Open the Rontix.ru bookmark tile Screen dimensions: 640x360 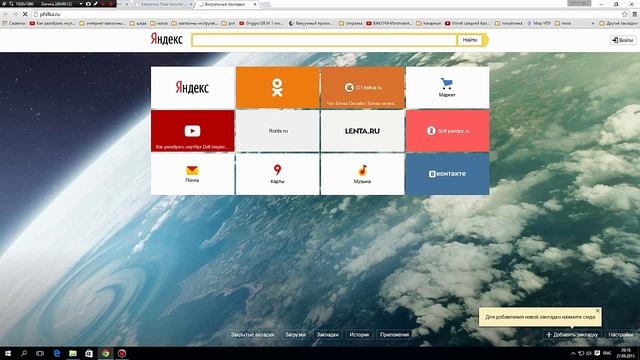(278, 131)
